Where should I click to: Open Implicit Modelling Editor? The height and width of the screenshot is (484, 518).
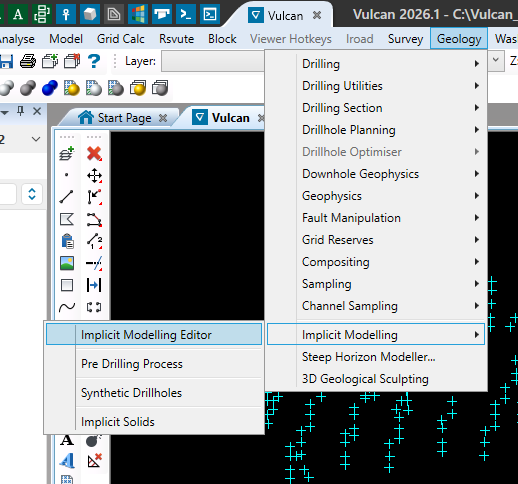(x=154, y=335)
